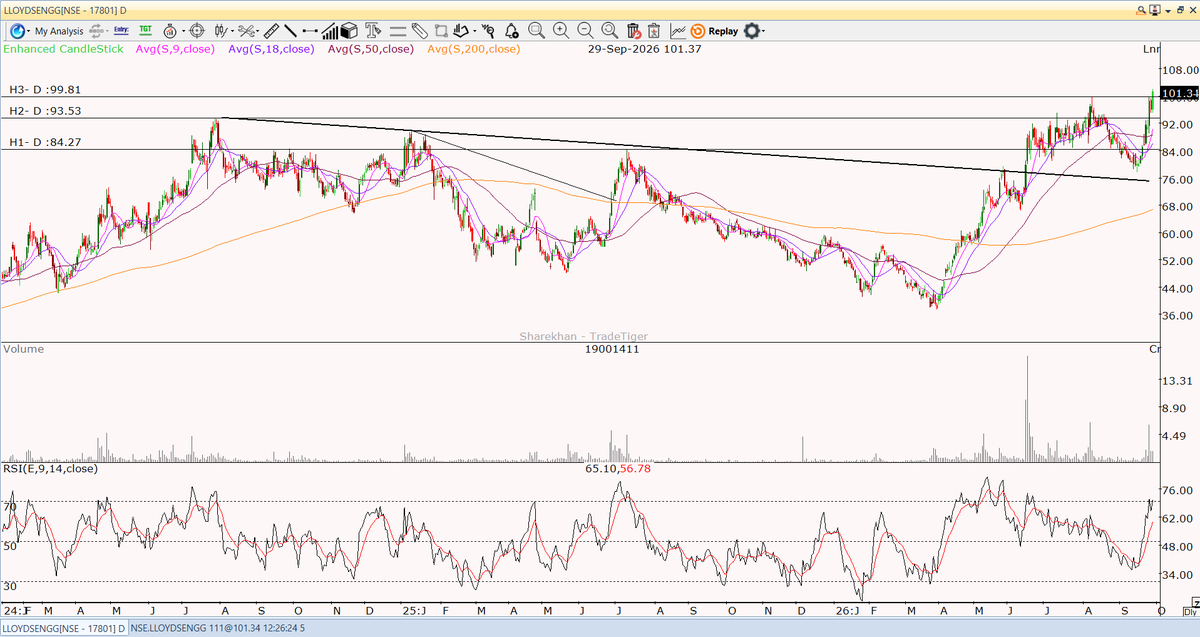Click the Replay button
Viewport: 1200px width, 637px height.
[x=715, y=31]
